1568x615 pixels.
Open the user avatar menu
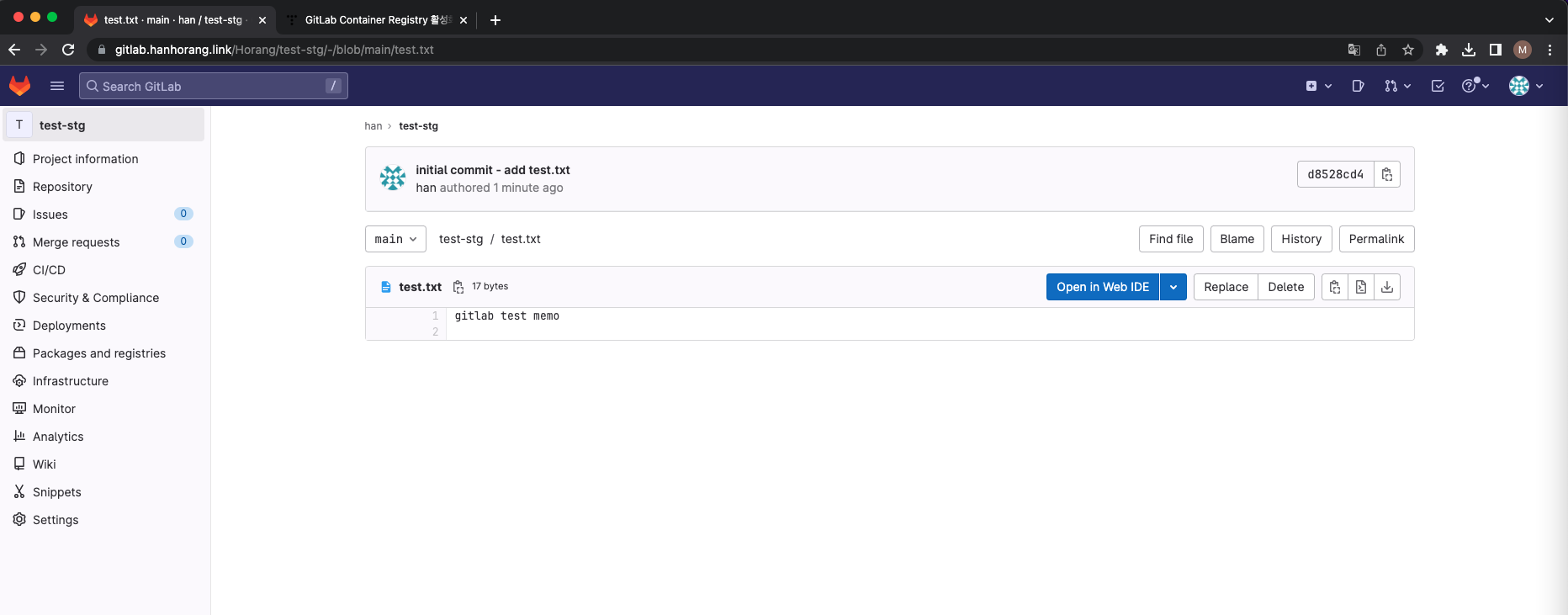(x=1526, y=86)
